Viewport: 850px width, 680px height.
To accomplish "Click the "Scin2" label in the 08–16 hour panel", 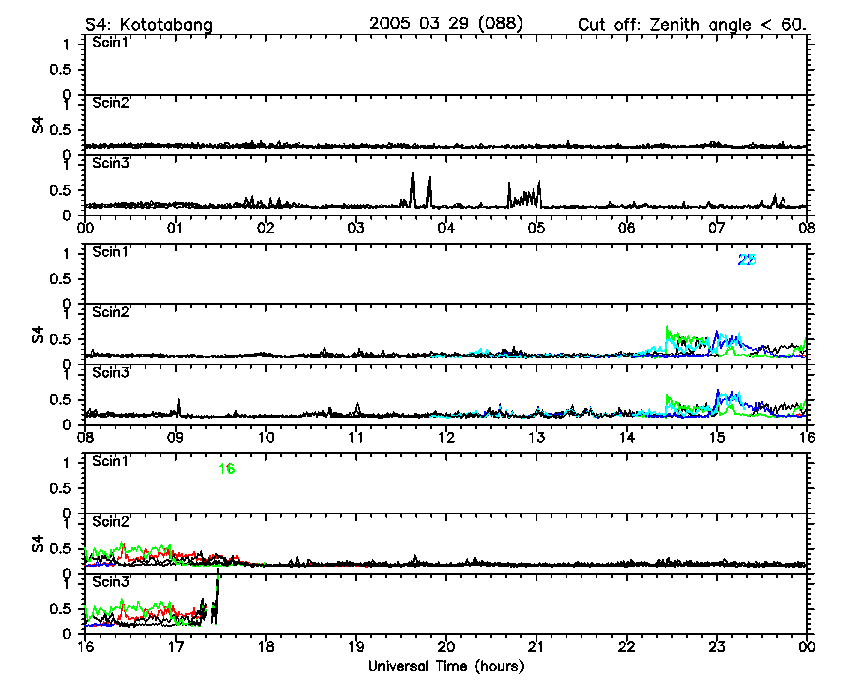I will point(111,312).
